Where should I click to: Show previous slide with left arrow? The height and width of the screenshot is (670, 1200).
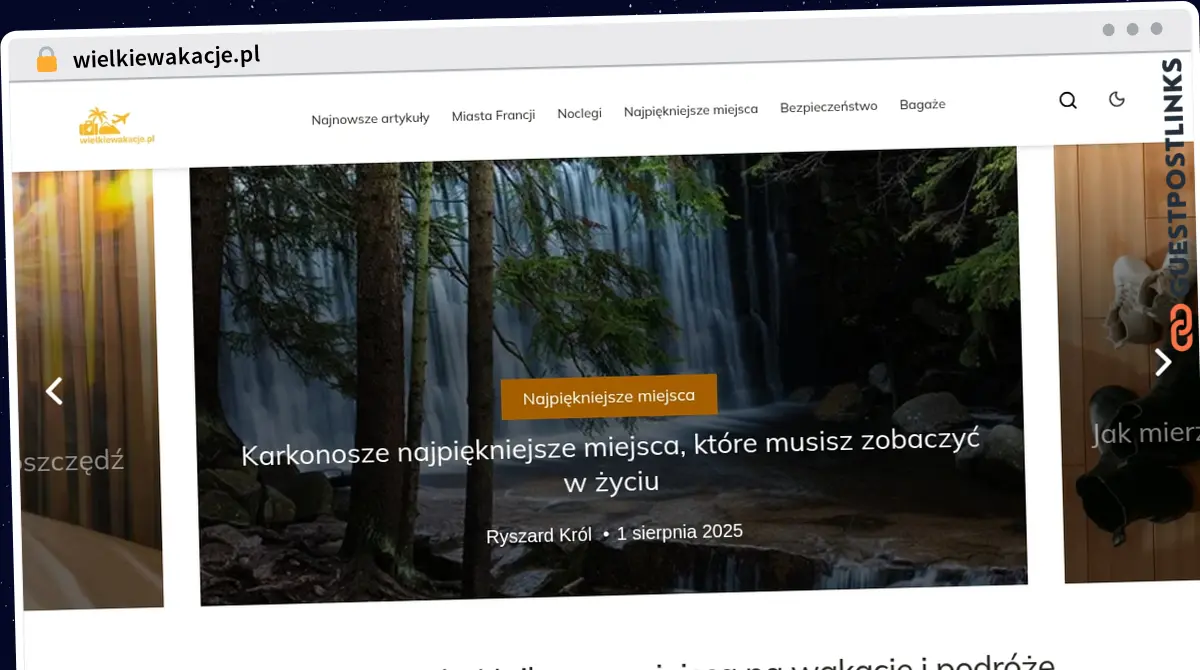pyautogui.click(x=54, y=391)
